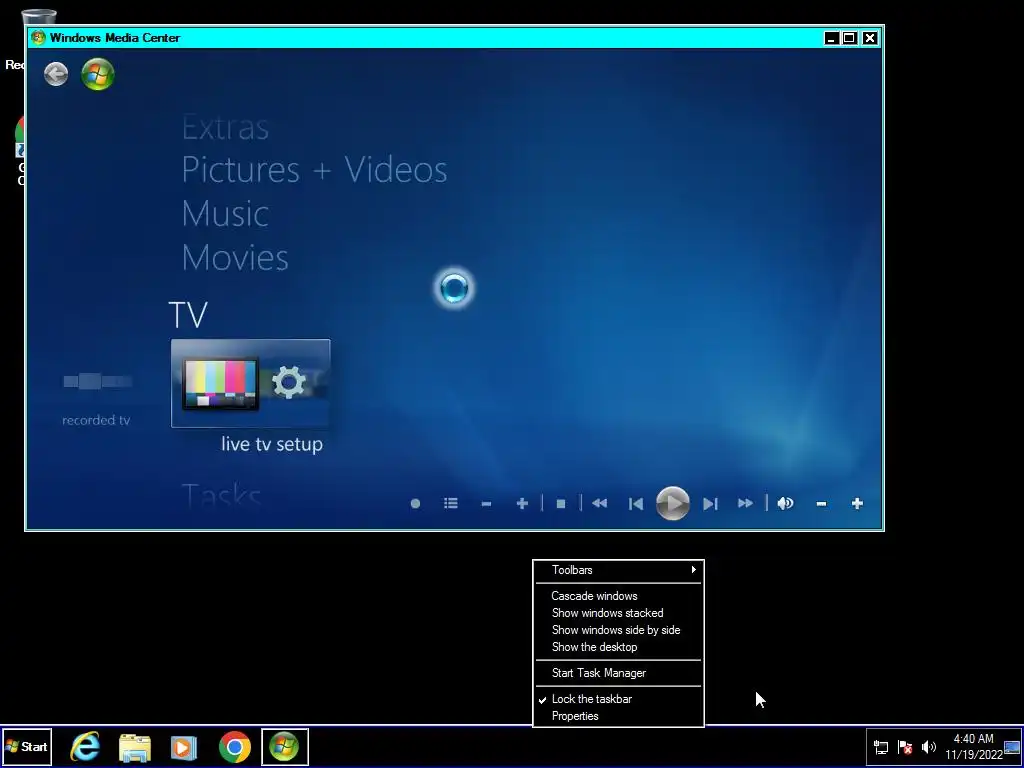The height and width of the screenshot is (768, 1024).
Task: Mute audio with the speaker icon
Action: click(x=786, y=504)
